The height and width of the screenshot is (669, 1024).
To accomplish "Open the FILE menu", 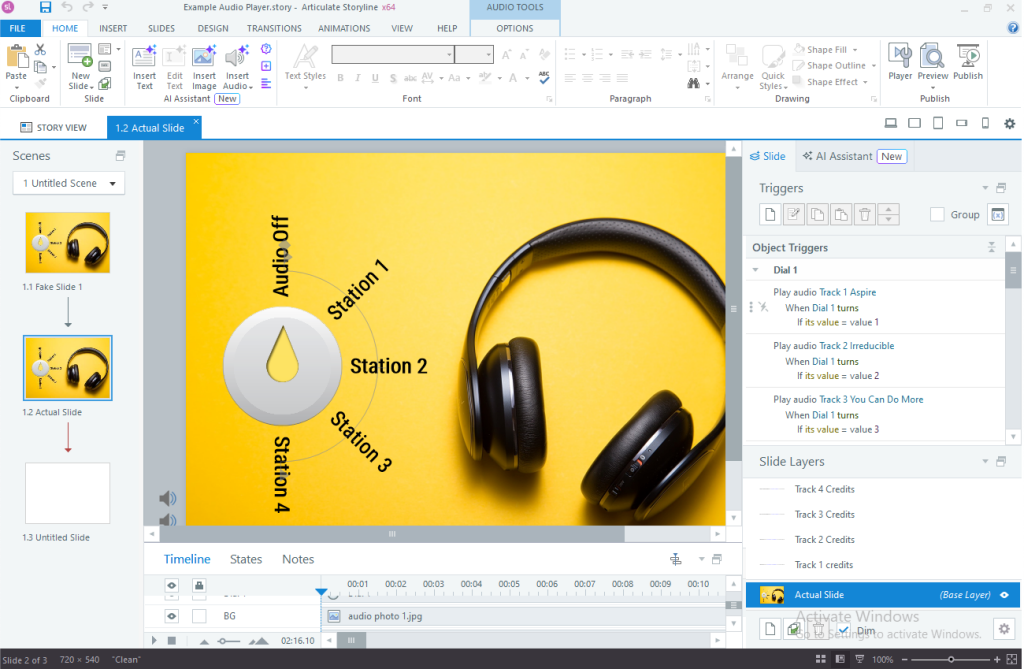I will point(18,28).
